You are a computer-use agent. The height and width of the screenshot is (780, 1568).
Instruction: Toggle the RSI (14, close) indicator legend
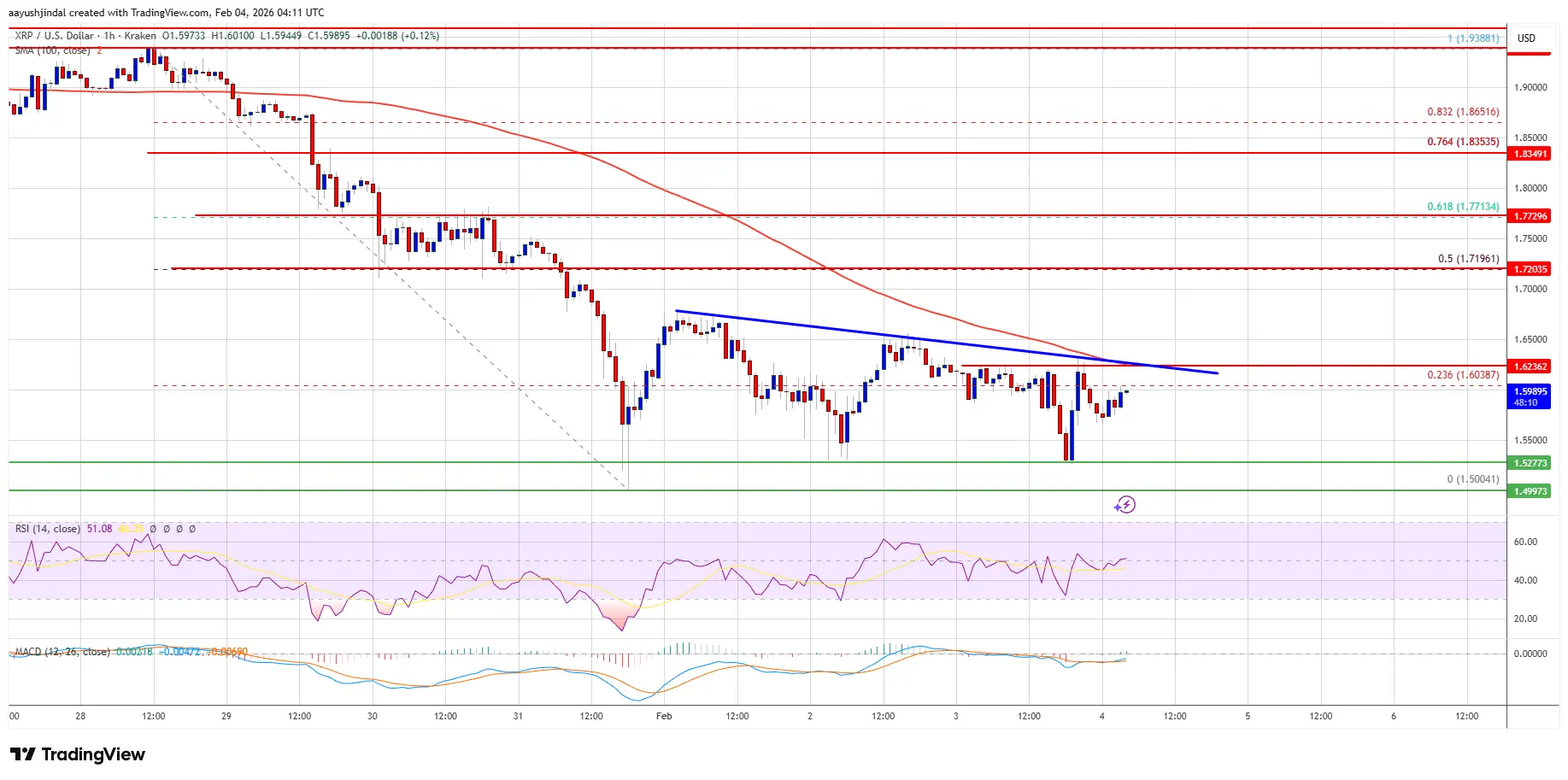[x=47, y=529]
